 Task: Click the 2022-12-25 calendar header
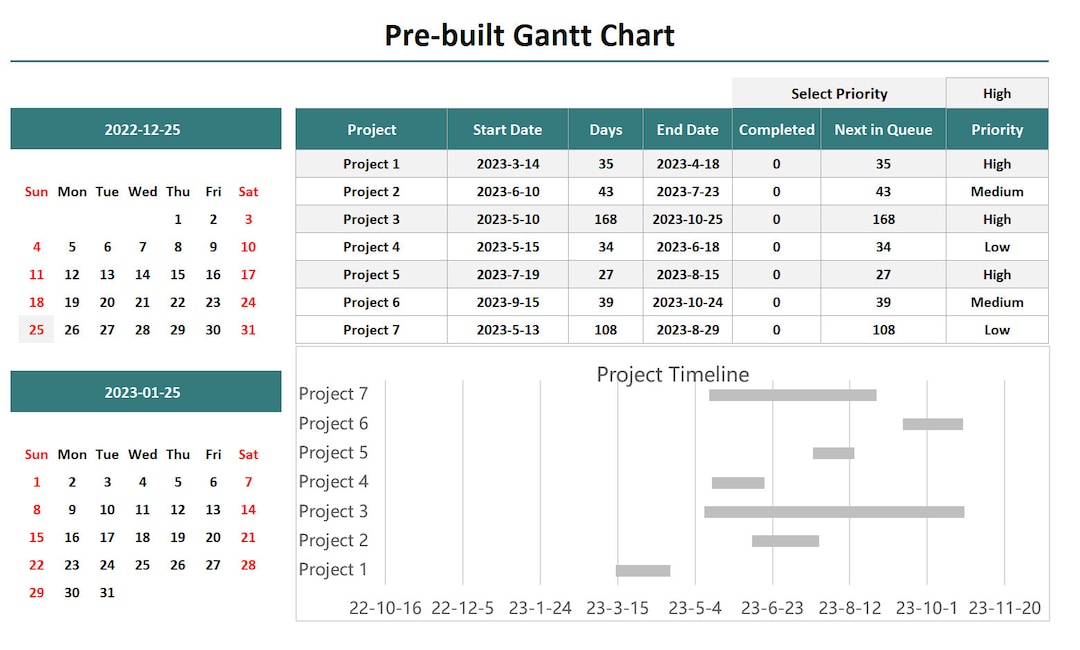tap(145, 128)
